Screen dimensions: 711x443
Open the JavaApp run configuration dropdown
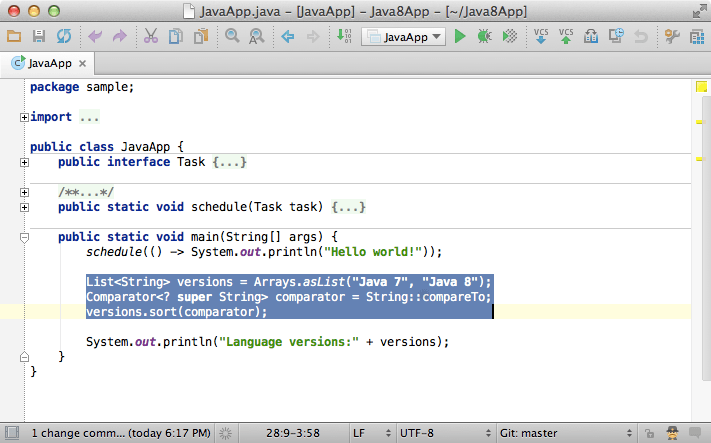click(403, 37)
